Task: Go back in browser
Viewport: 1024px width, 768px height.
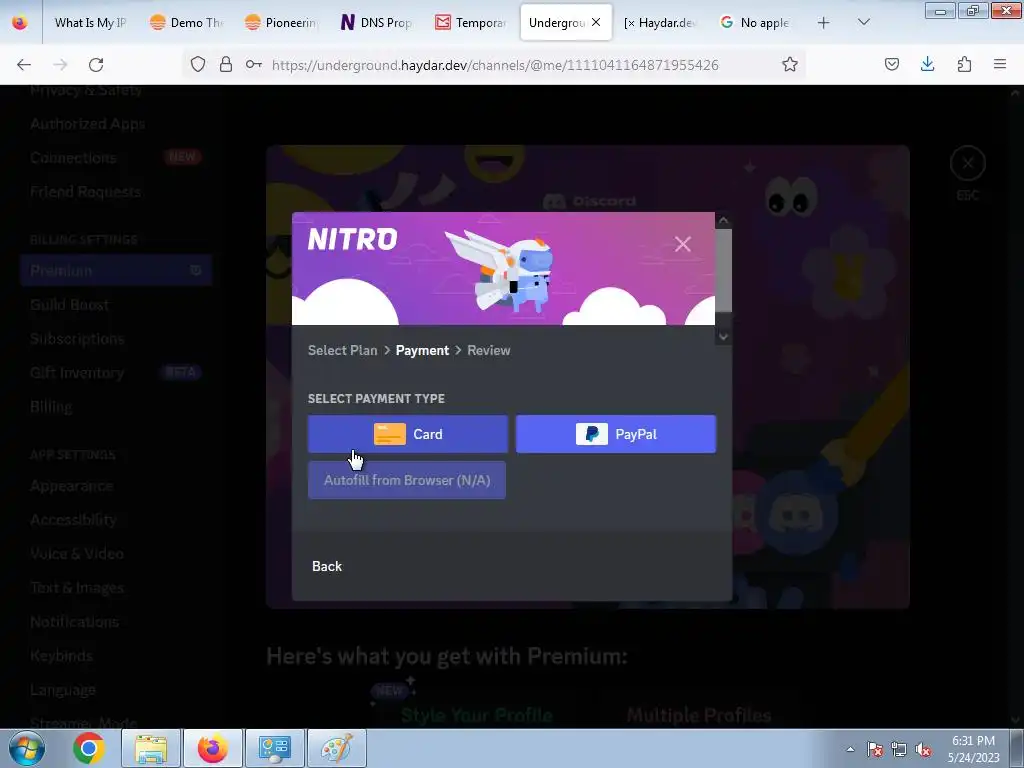Action: 24,65
